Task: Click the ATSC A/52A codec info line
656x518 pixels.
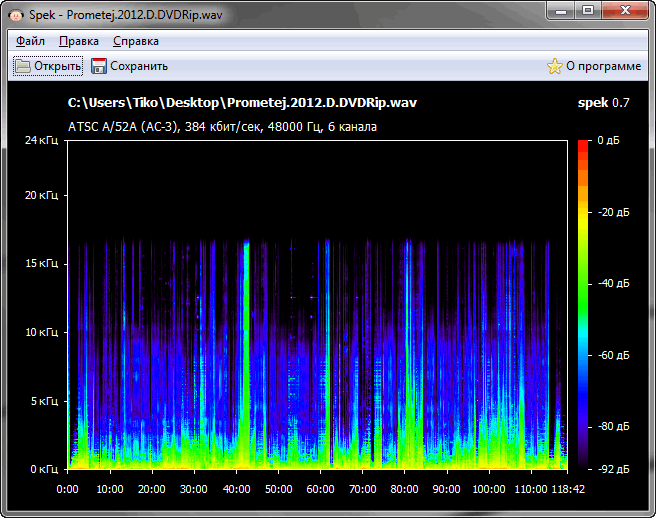Action: pos(222,127)
